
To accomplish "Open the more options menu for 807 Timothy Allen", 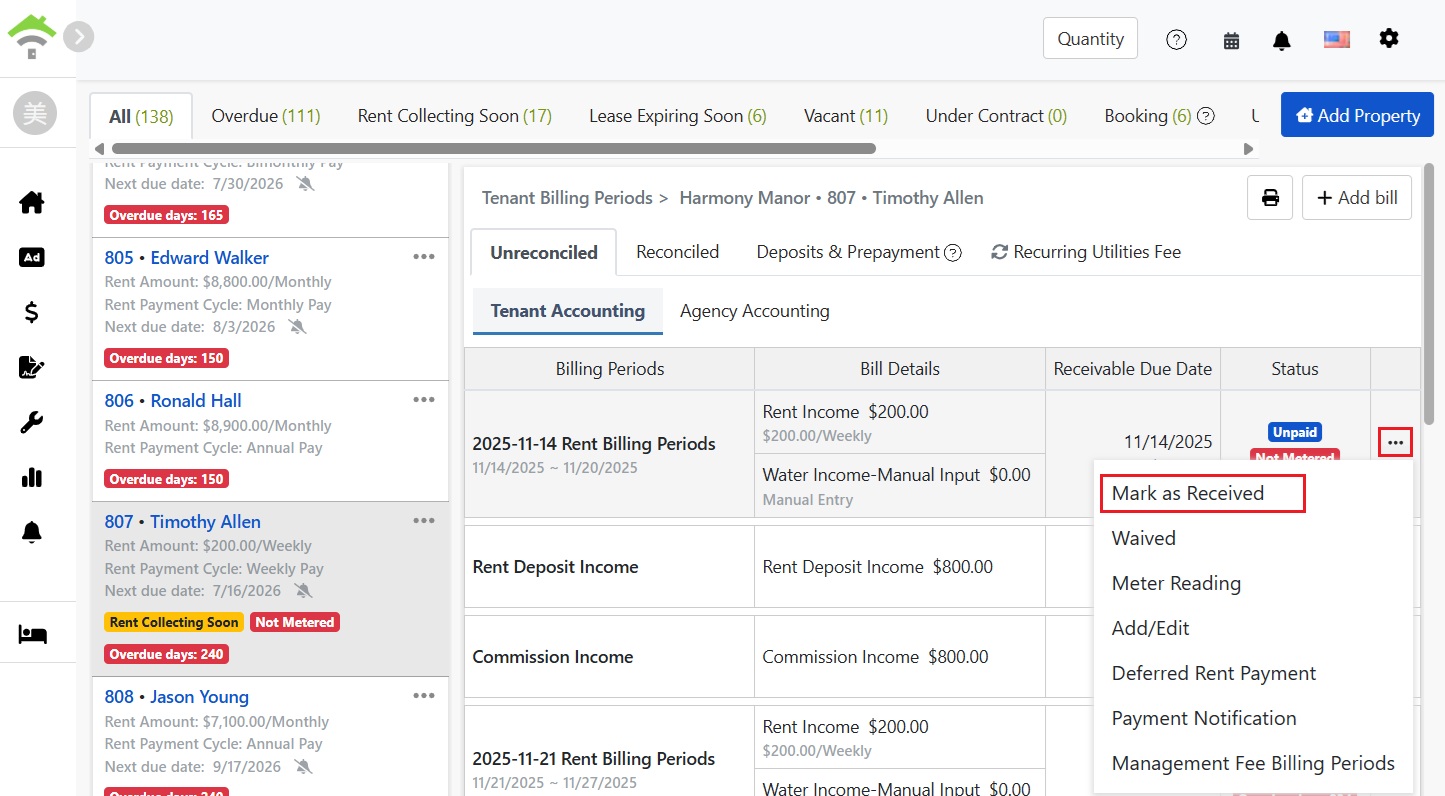I will pyautogui.click(x=424, y=521).
